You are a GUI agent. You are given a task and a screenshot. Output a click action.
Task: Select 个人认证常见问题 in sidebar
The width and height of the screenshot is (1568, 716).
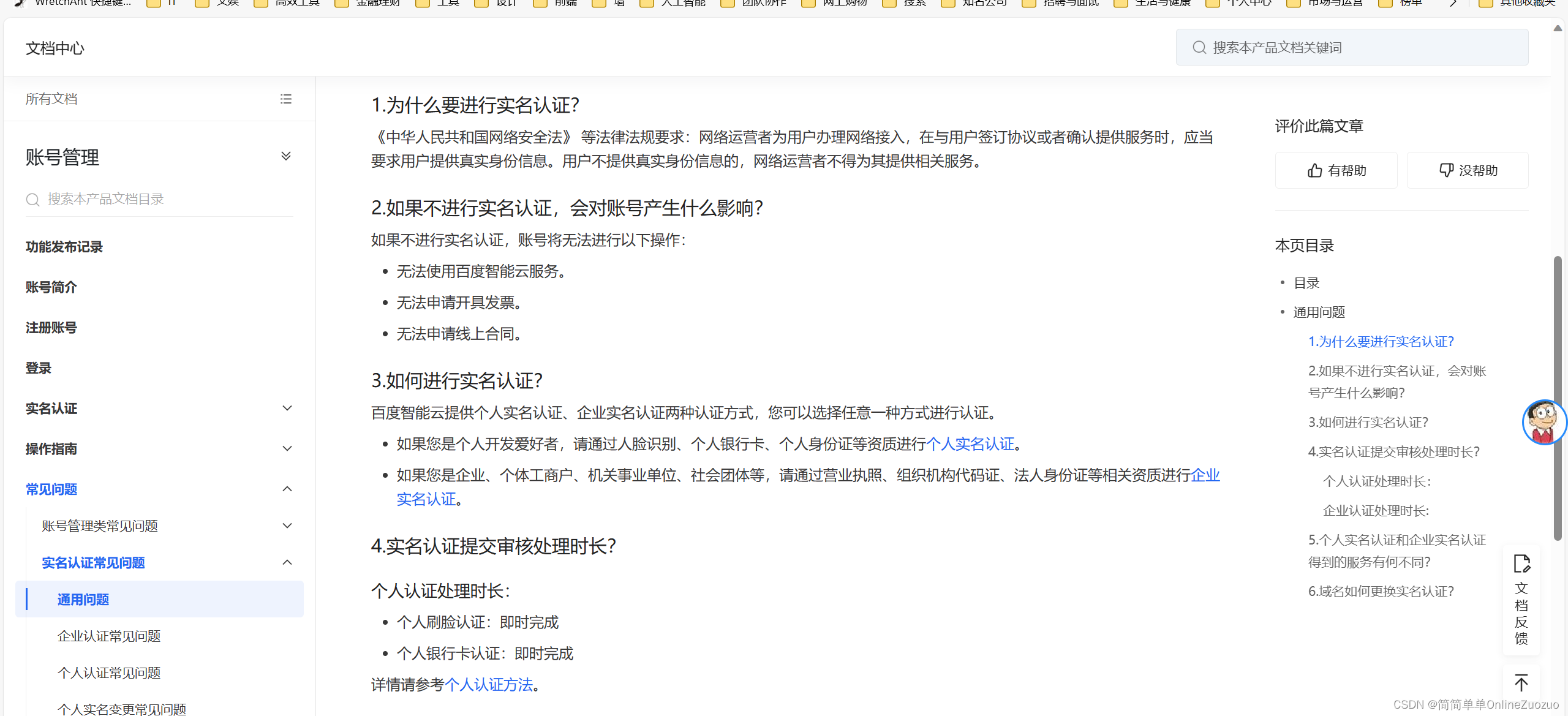tap(109, 673)
